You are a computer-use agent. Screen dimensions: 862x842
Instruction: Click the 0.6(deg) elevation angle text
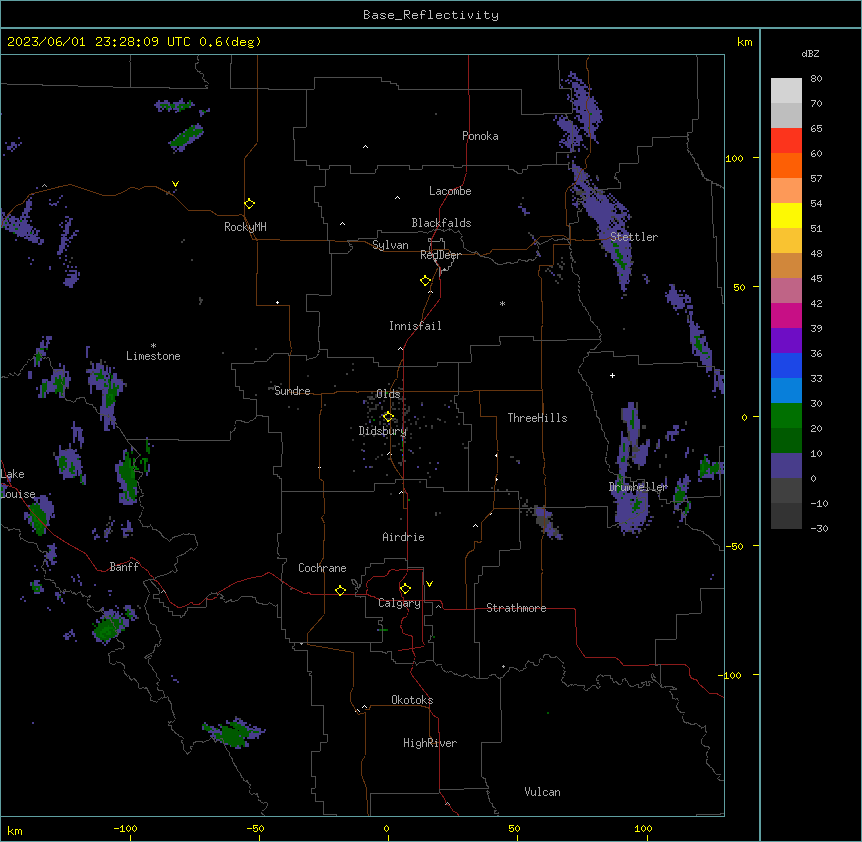pos(230,42)
